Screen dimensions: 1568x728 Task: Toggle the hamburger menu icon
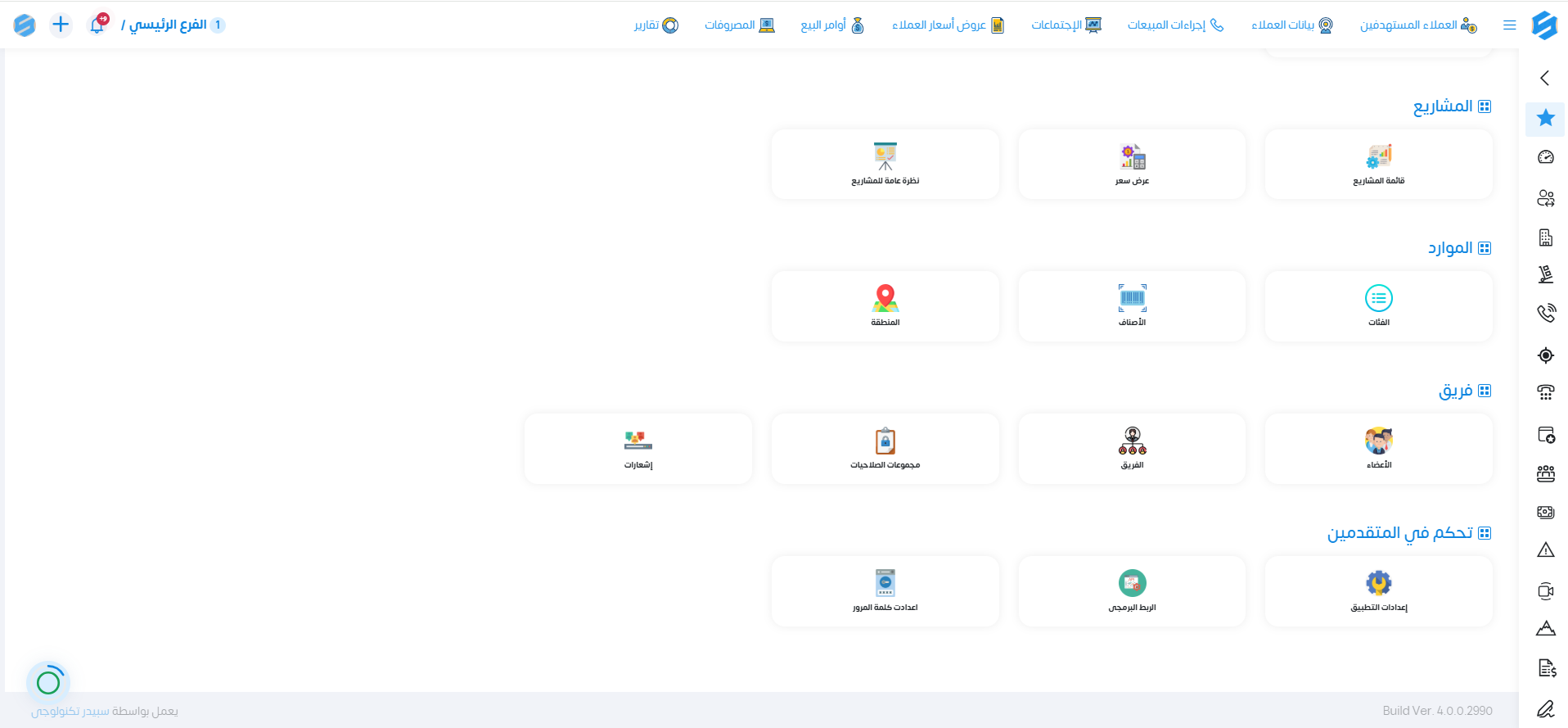pos(1510,25)
